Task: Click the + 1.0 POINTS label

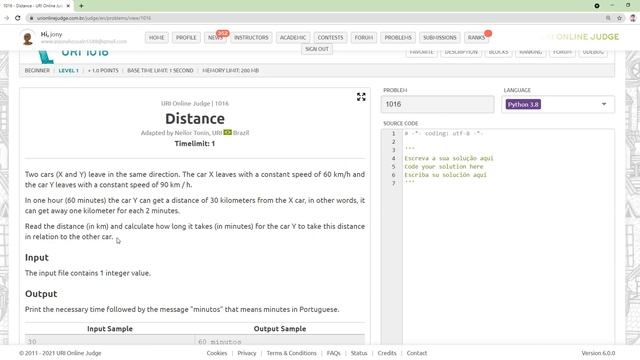Action: click(103, 71)
